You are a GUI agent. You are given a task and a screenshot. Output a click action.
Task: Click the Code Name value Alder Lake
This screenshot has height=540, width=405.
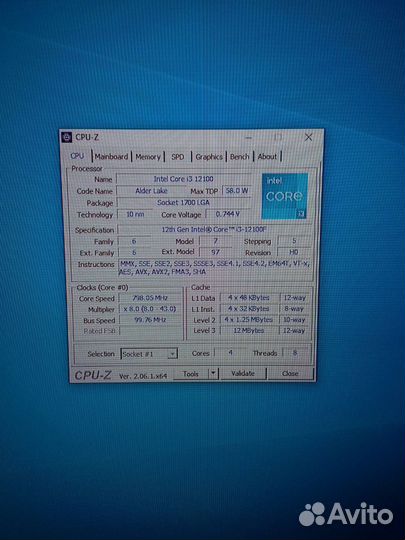pyautogui.click(x=151, y=191)
